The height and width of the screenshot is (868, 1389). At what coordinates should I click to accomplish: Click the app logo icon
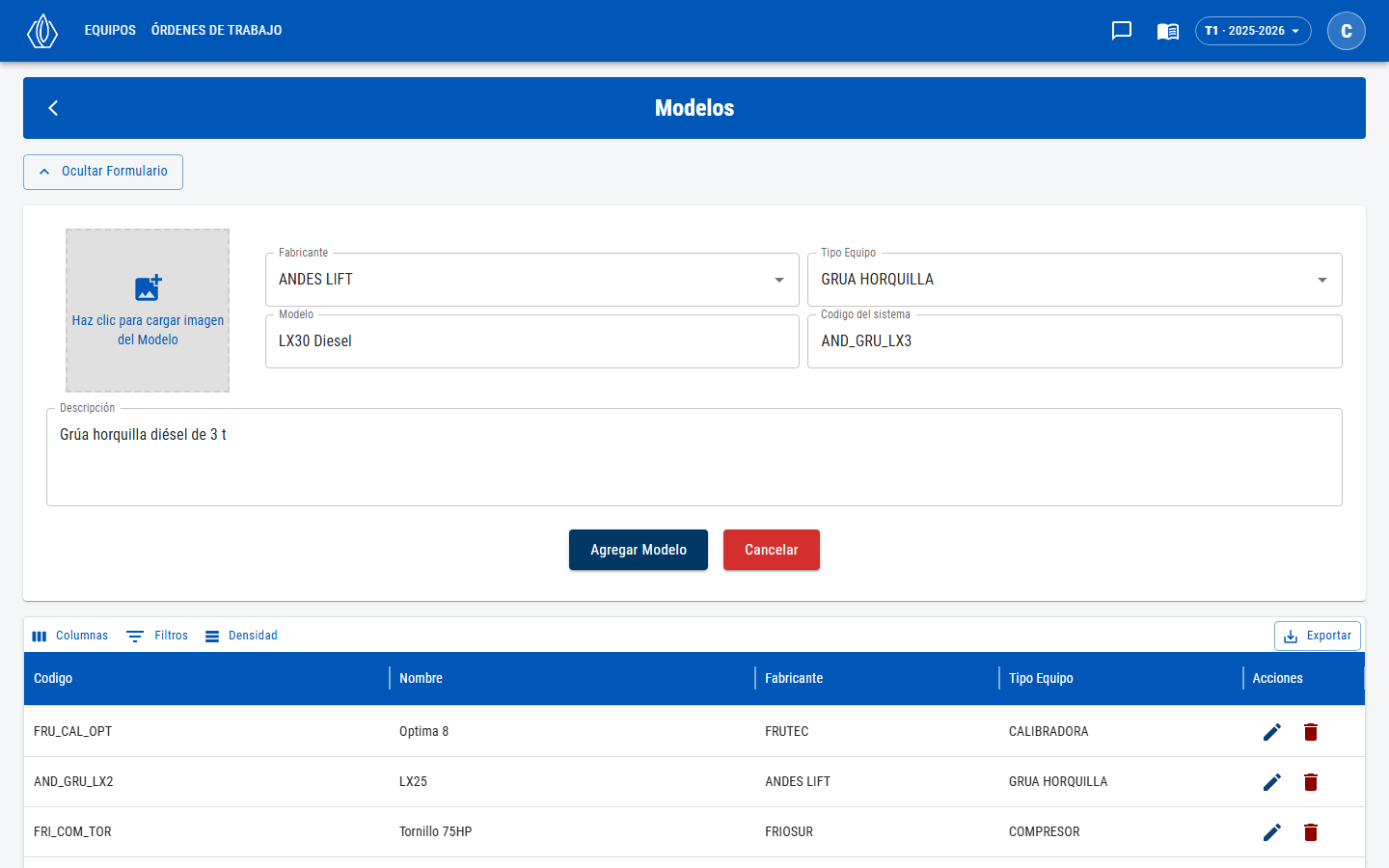[x=42, y=31]
